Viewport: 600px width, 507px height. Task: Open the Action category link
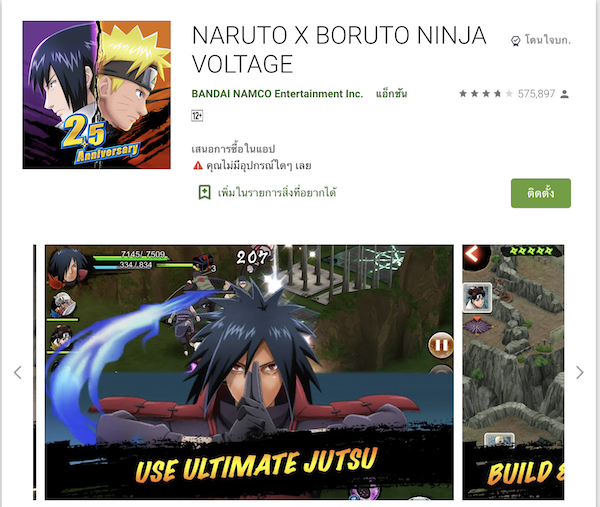pos(391,94)
